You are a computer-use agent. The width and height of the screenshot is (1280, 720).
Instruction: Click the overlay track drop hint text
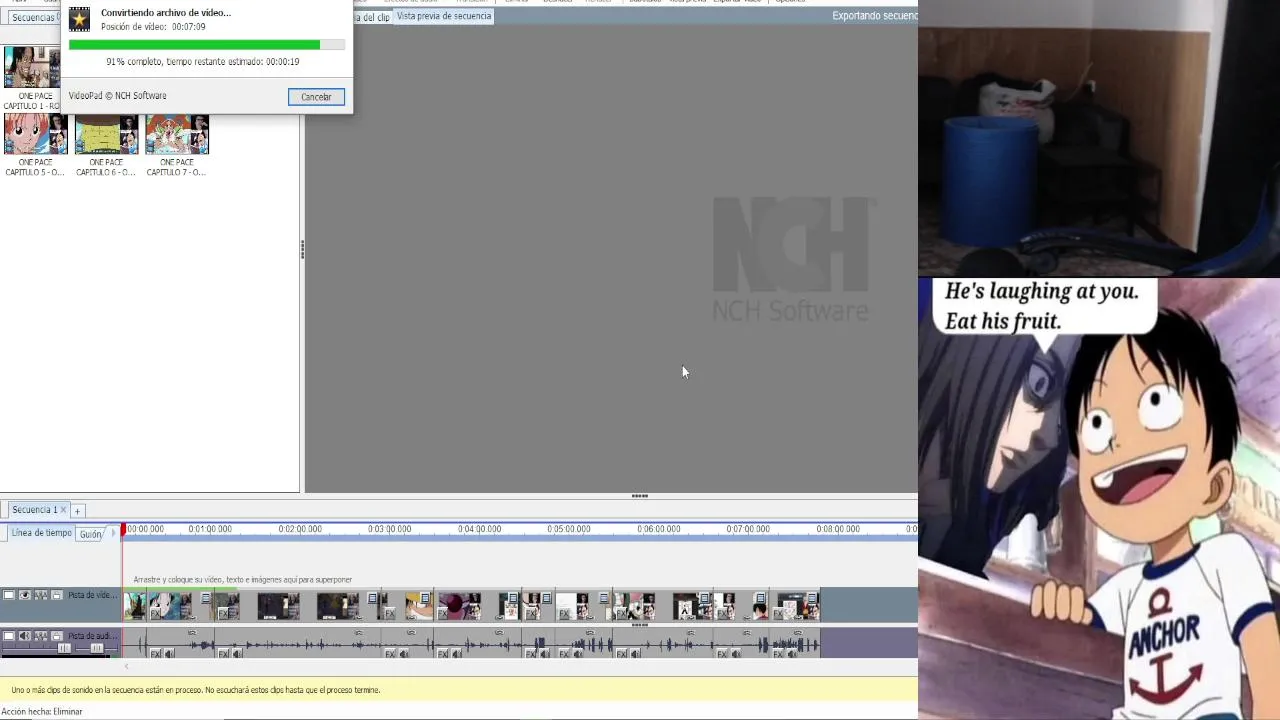click(x=243, y=580)
